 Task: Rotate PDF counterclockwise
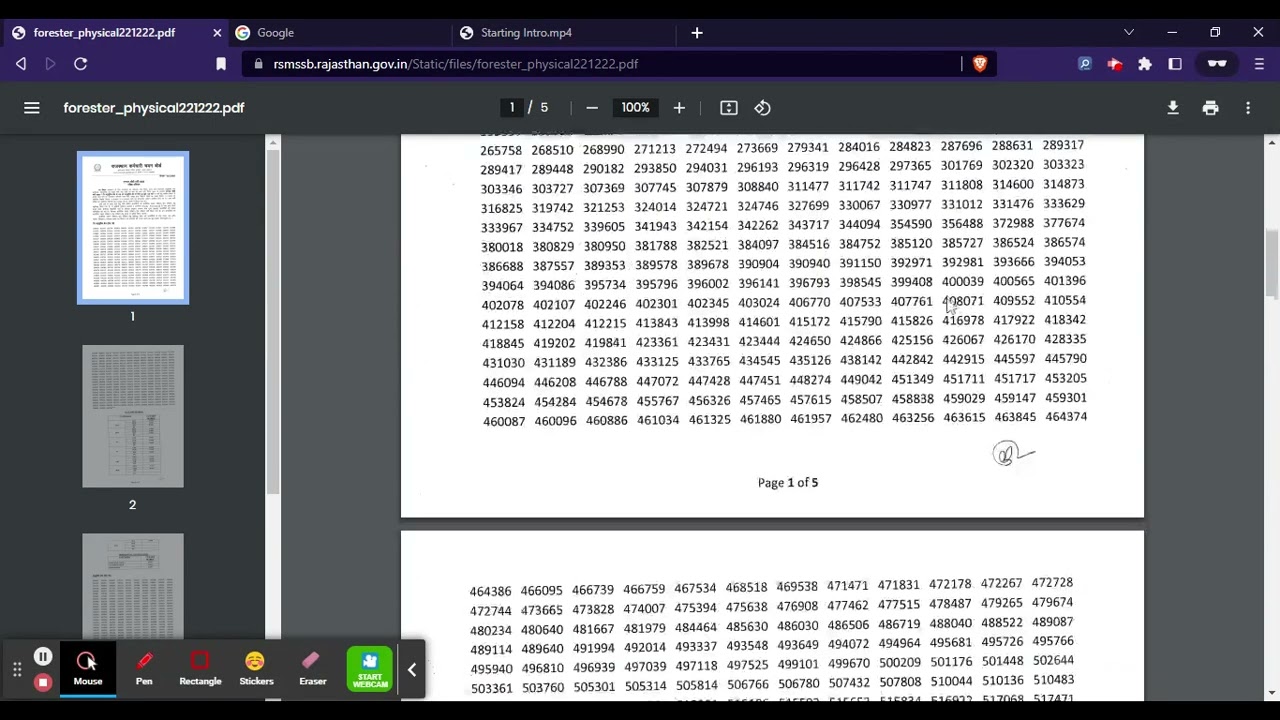click(x=763, y=108)
